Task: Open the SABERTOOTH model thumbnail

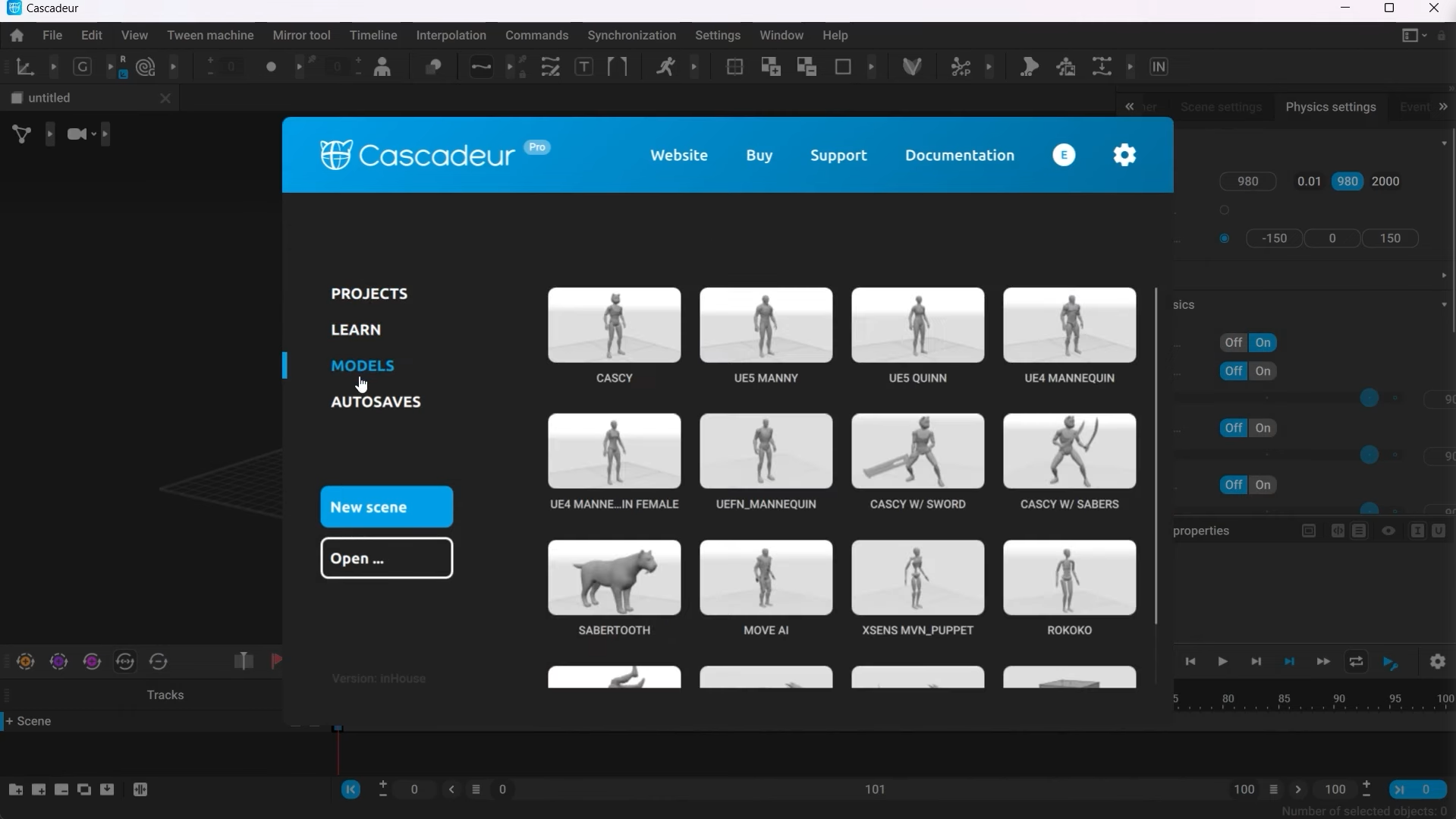Action: click(614, 578)
